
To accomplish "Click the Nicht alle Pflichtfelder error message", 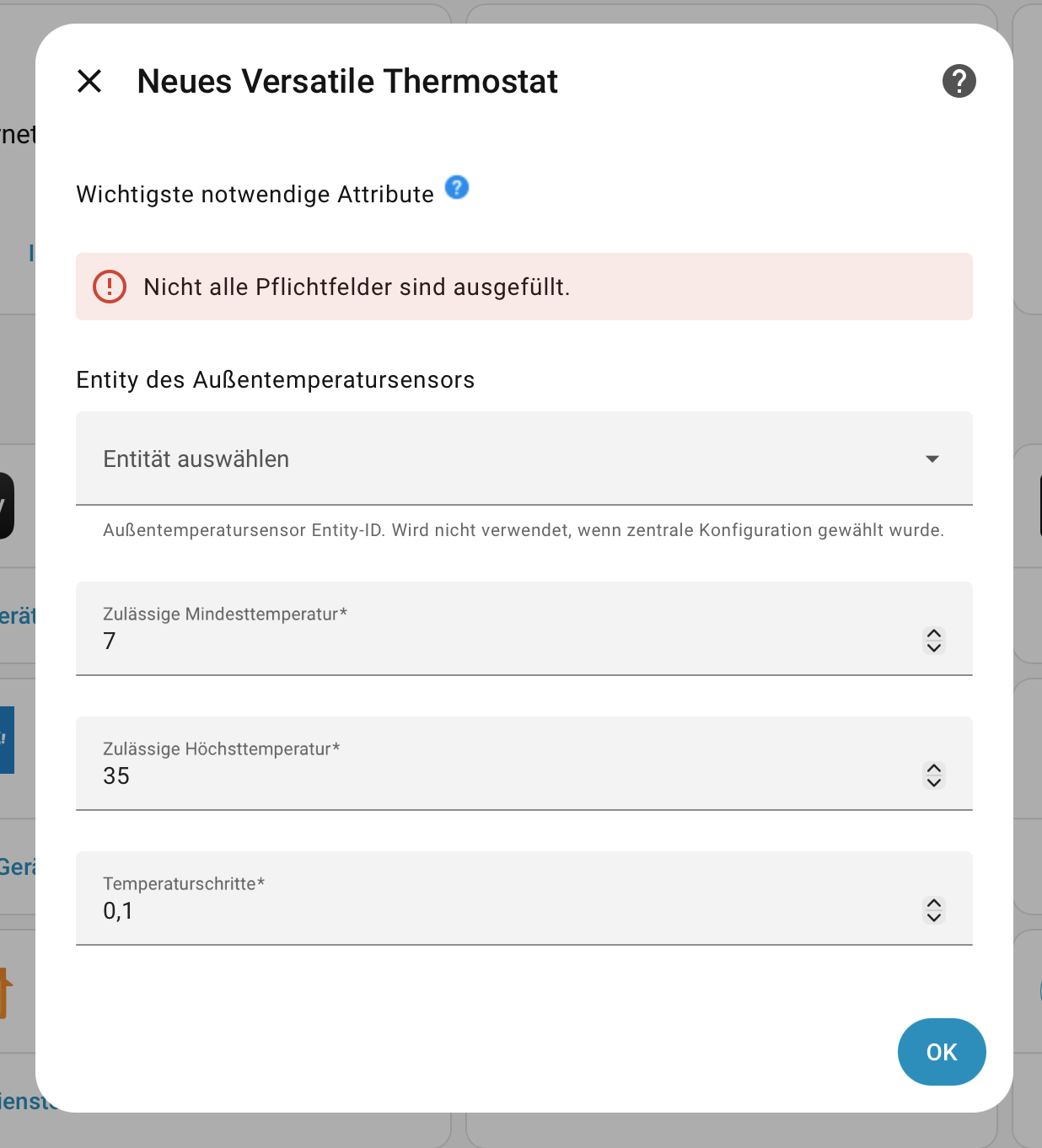I will 357,287.
